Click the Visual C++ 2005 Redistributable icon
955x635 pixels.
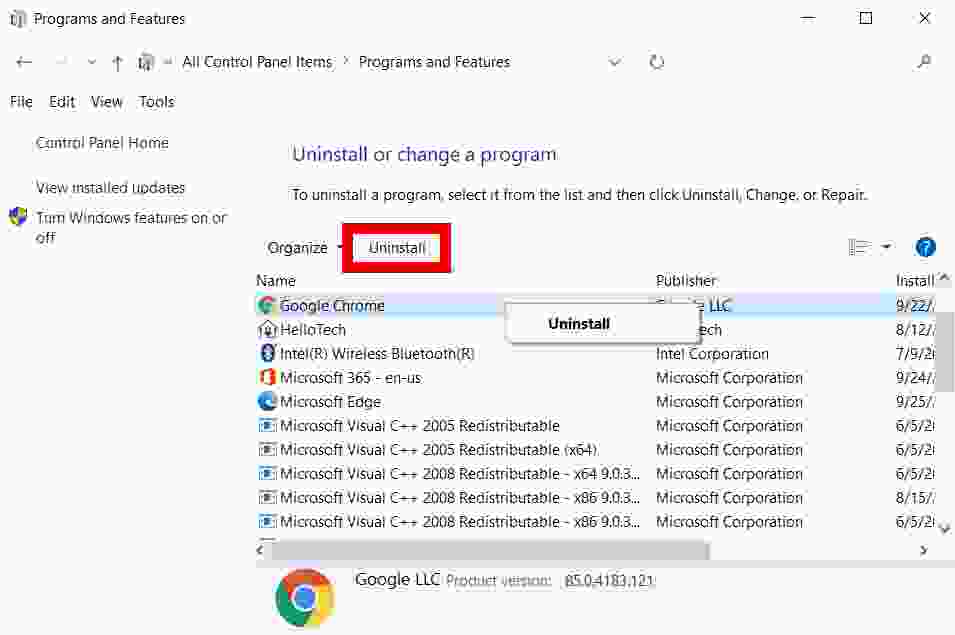[267, 426]
